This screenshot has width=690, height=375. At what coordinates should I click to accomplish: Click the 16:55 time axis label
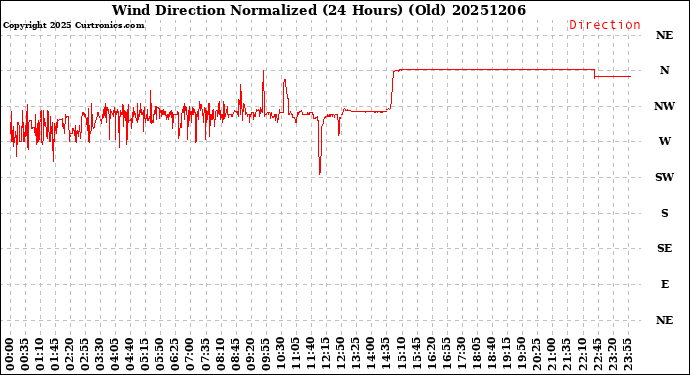[446, 354]
